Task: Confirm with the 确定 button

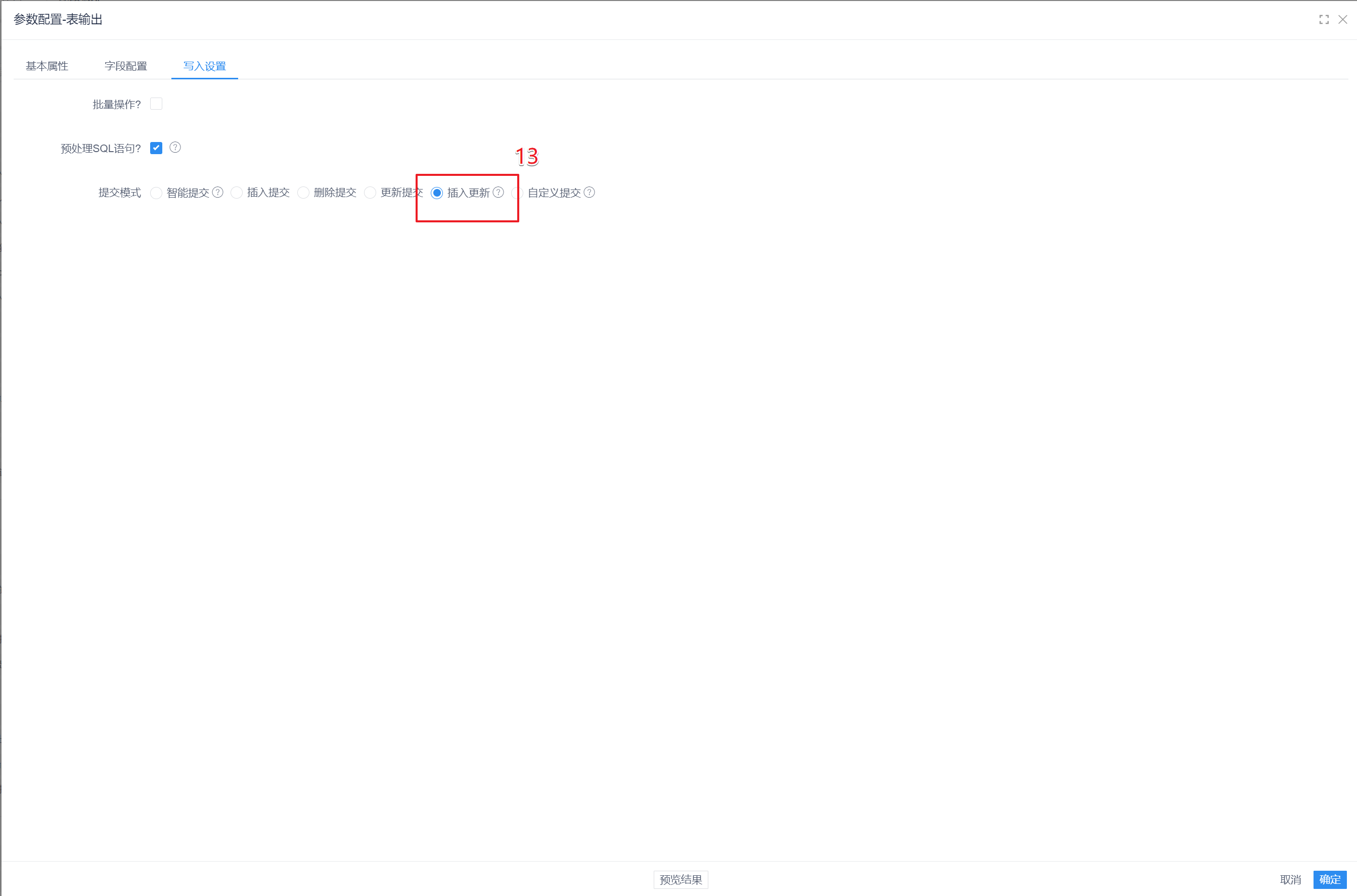Action: 1330,879
